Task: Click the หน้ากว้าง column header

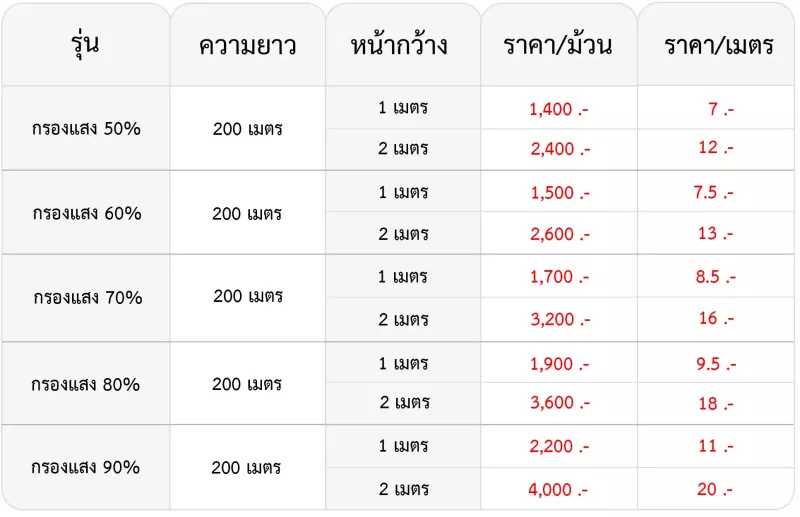Action: 399,45
